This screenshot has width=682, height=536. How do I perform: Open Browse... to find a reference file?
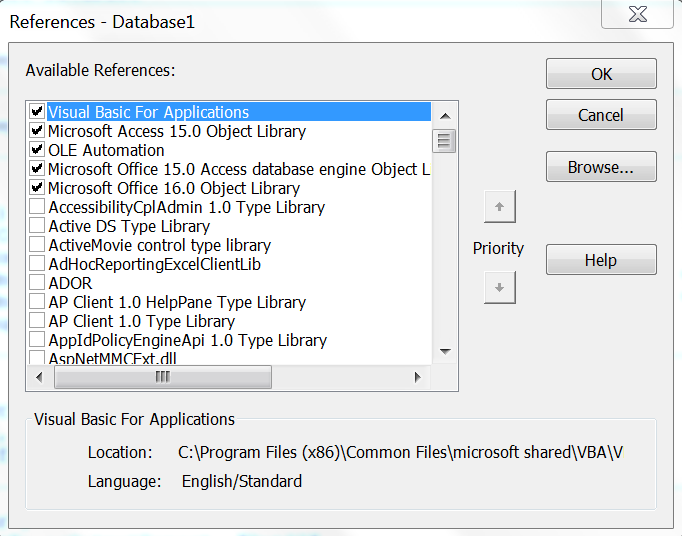click(602, 167)
